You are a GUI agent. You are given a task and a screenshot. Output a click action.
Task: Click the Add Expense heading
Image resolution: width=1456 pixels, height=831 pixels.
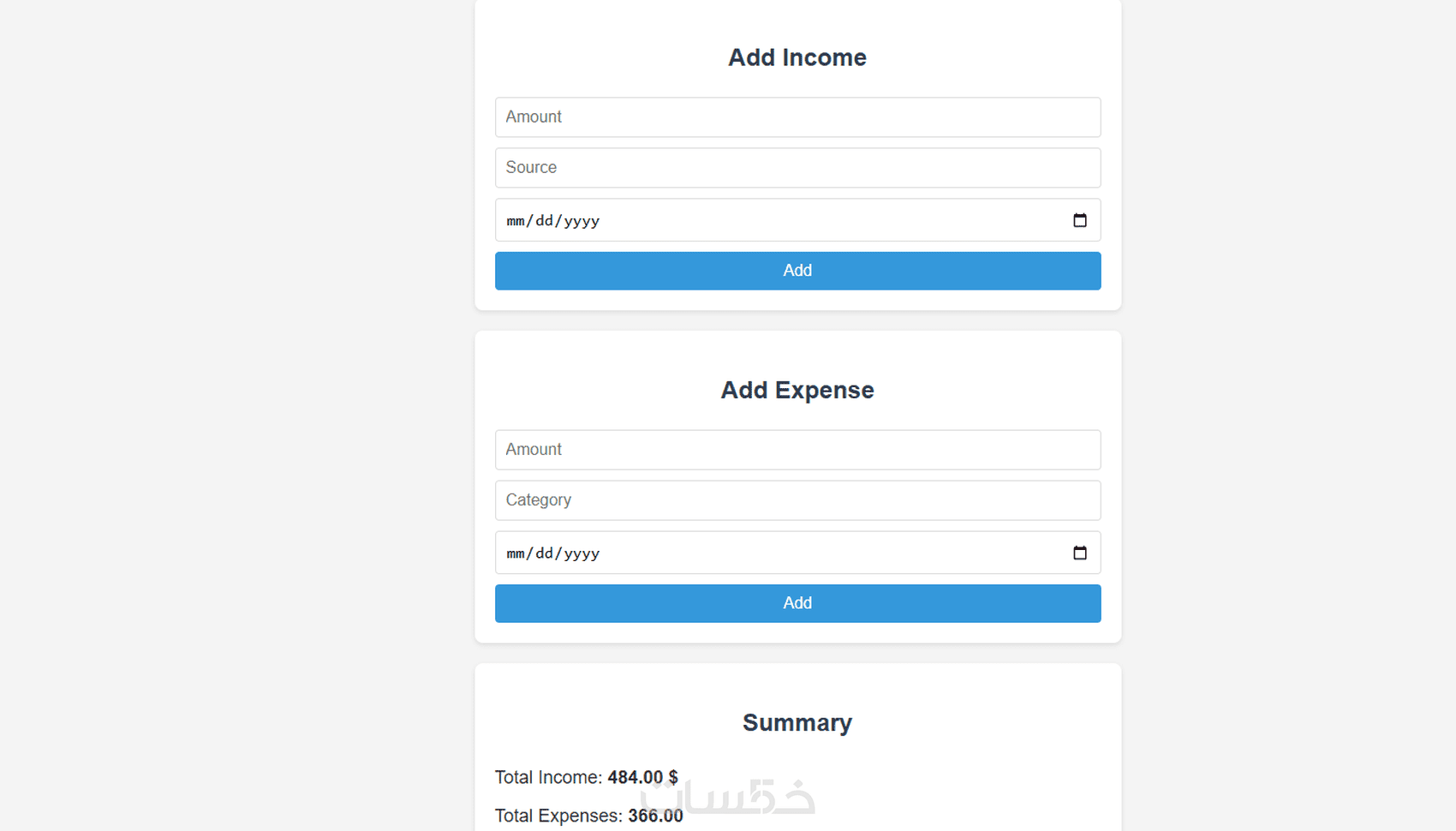[797, 390]
